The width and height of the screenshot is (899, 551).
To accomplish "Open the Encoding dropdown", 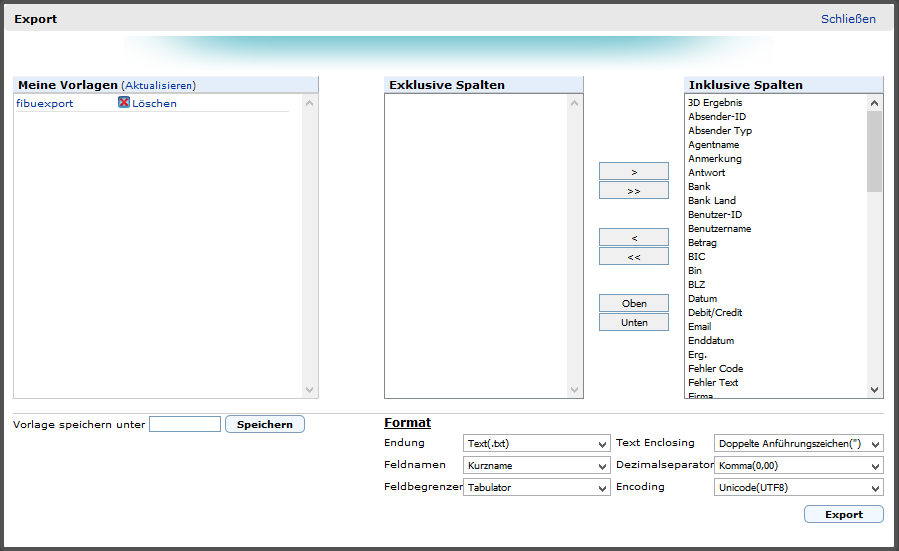I will pos(799,488).
